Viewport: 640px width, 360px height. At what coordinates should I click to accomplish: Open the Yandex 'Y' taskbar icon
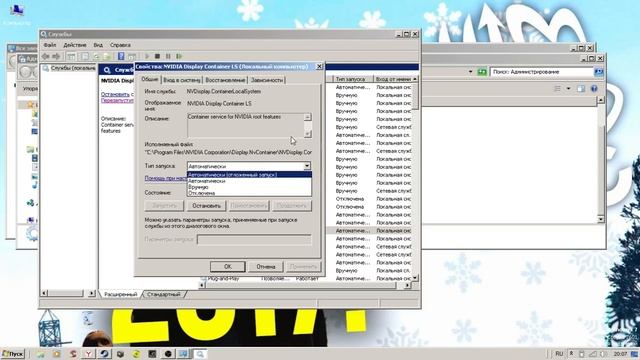point(88,354)
